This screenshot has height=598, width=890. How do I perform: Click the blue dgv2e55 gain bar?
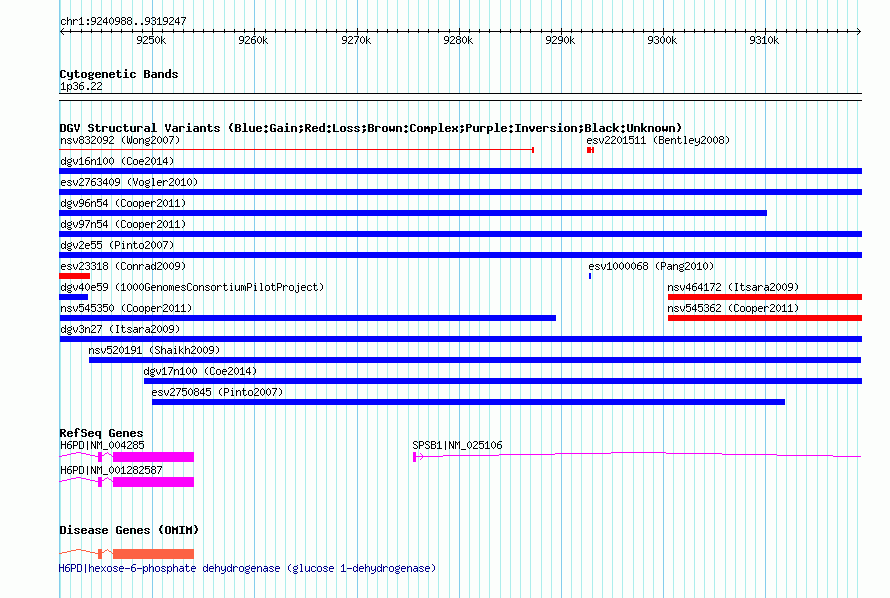pos(461,255)
